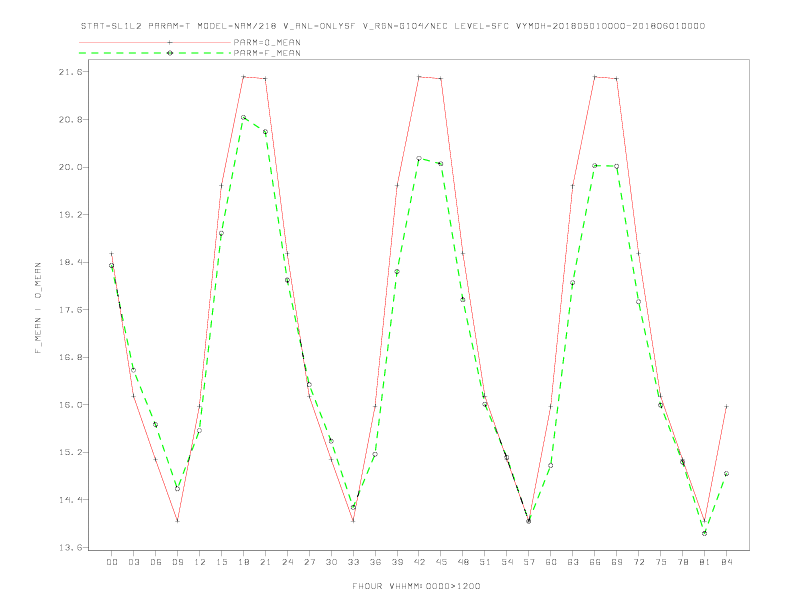Click the 57 forecast hour tick label
The height and width of the screenshot is (612, 792).
(529, 562)
